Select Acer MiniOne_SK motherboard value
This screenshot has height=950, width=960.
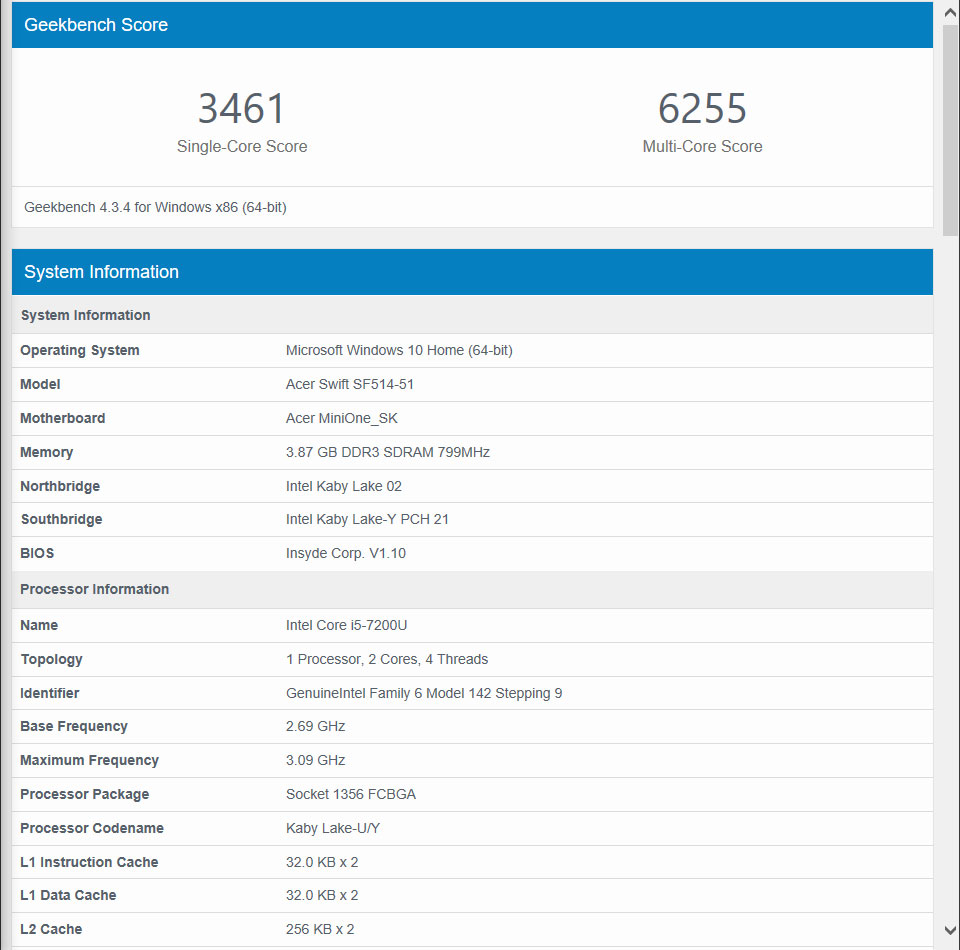point(342,418)
